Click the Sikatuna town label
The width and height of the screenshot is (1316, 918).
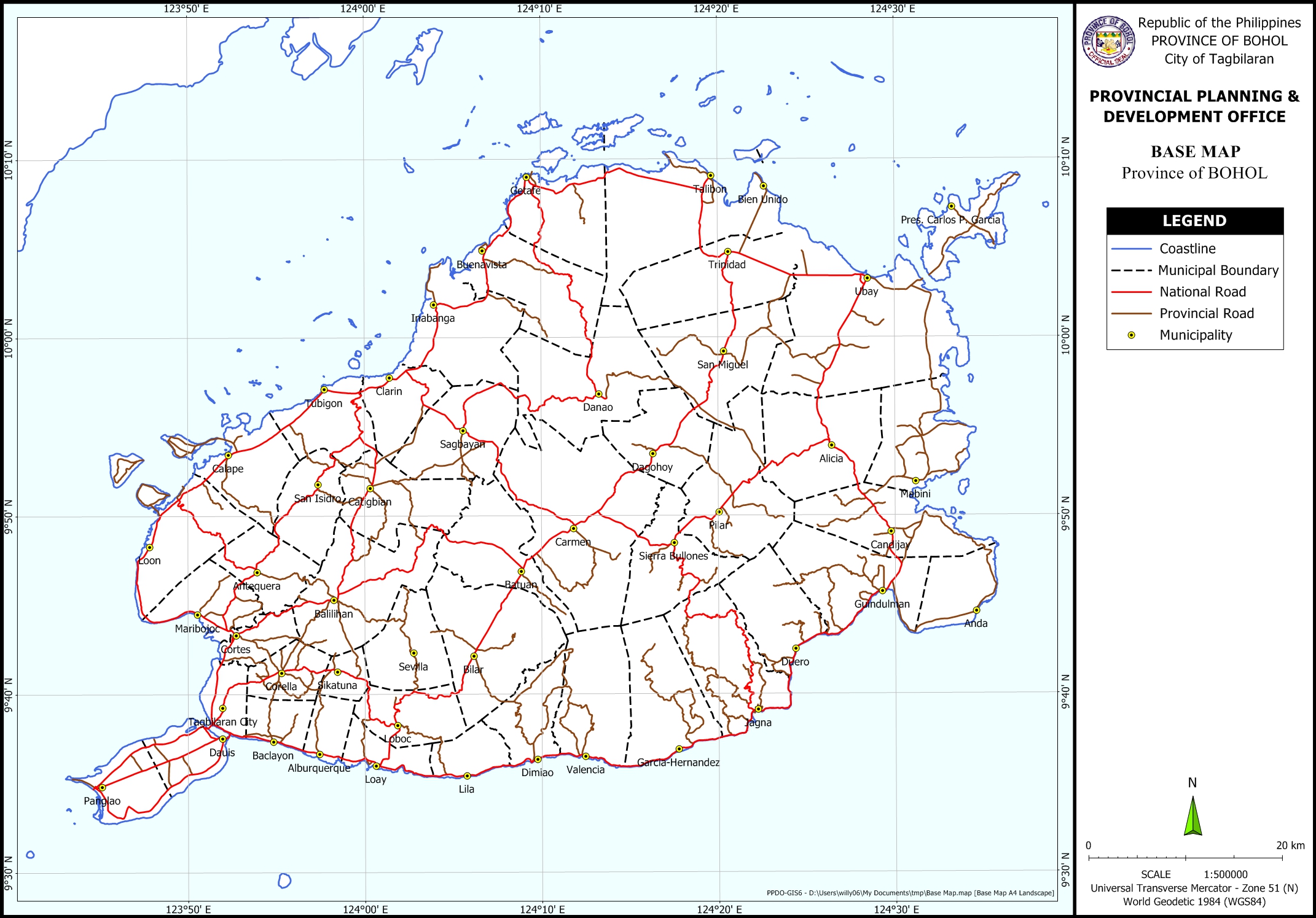point(337,686)
